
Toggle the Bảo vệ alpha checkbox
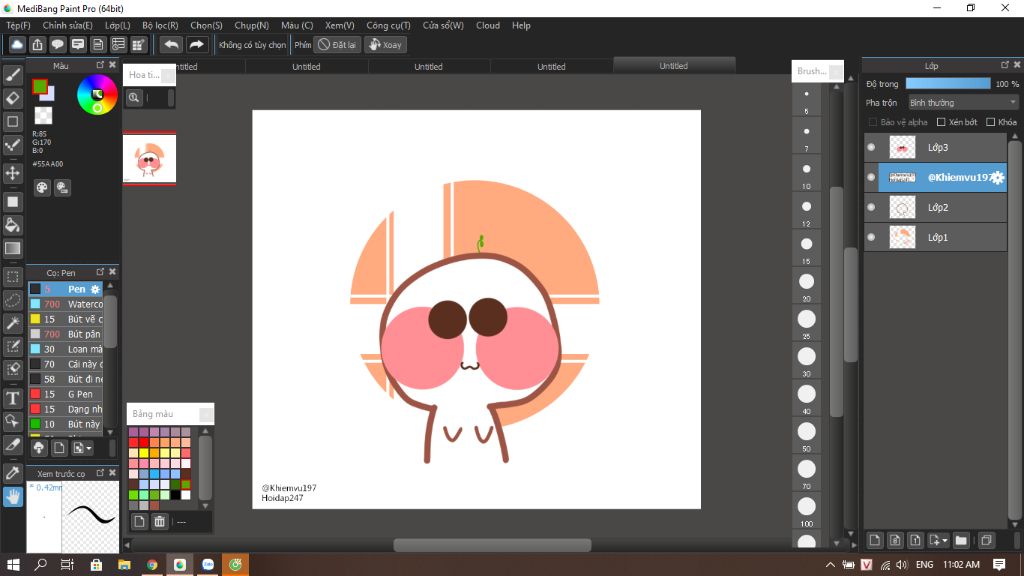coord(873,122)
